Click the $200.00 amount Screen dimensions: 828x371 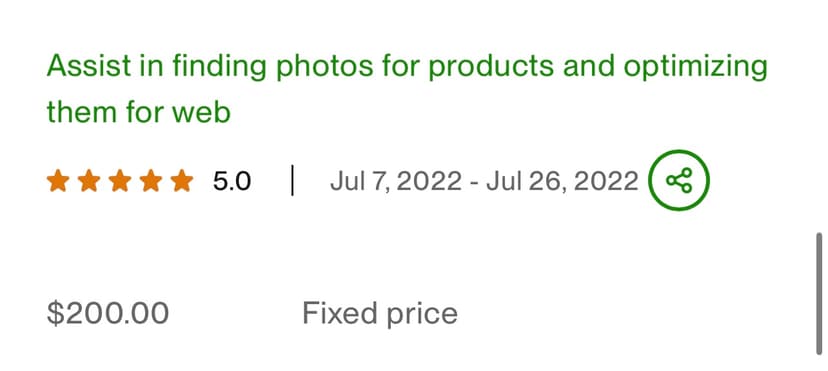pos(108,313)
